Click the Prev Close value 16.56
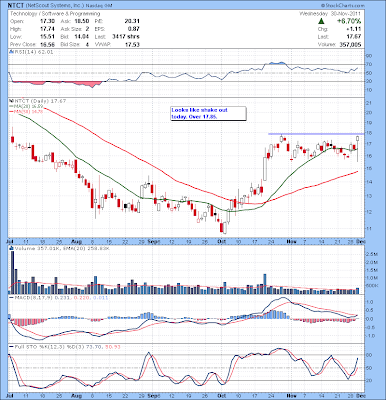Viewport: 386px width, 400px height. pos(48,44)
